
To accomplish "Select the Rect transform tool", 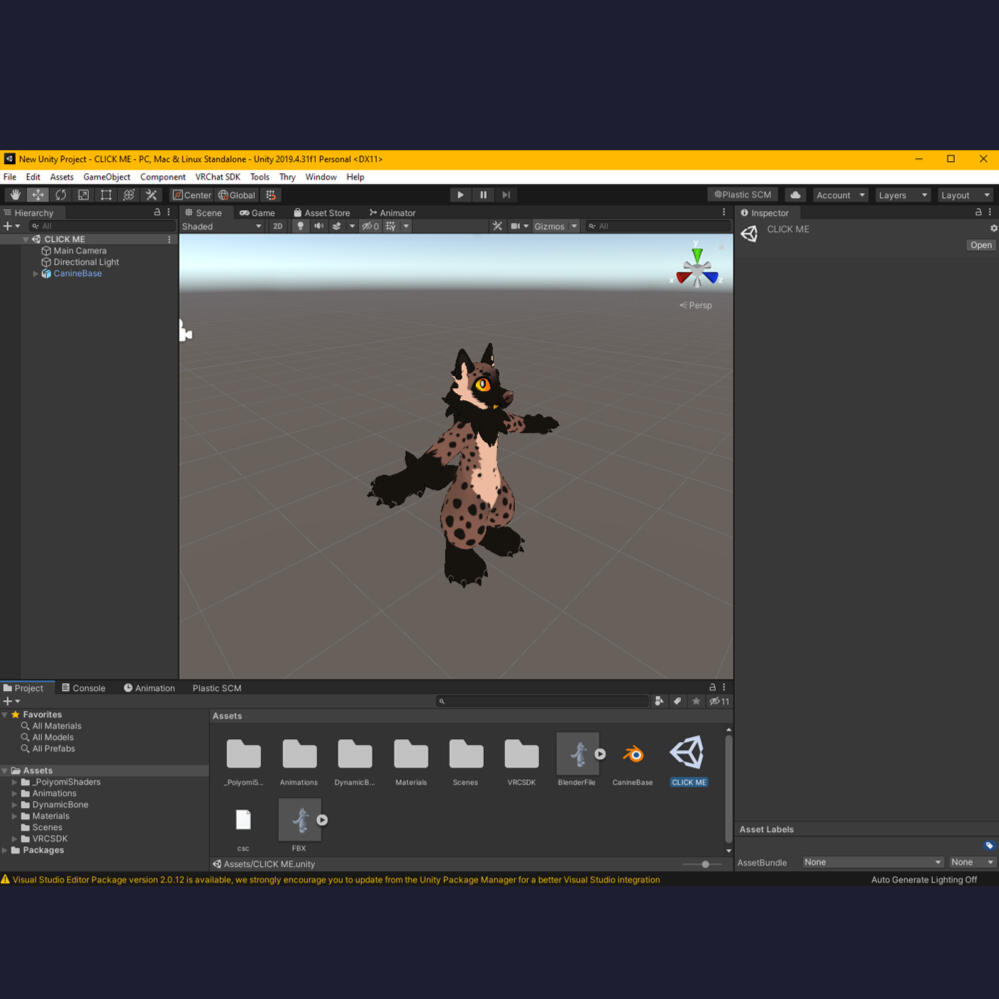I will 106,195.
